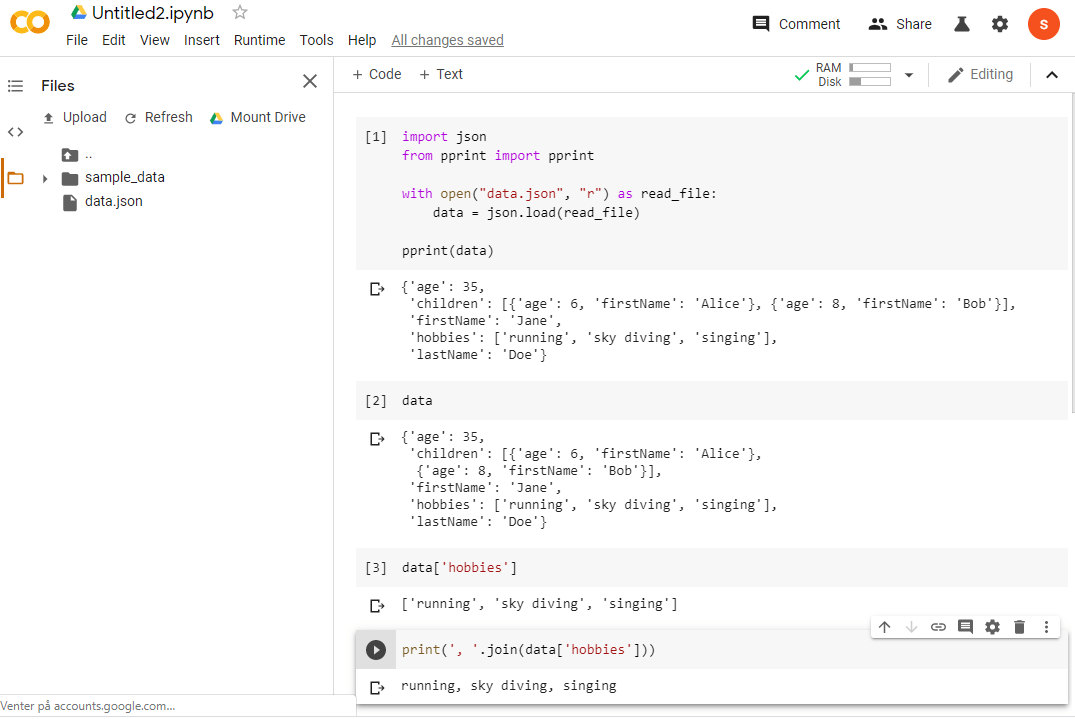Run the print hobbies code cell
Screen dimensions: 1075x719
(375, 649)
